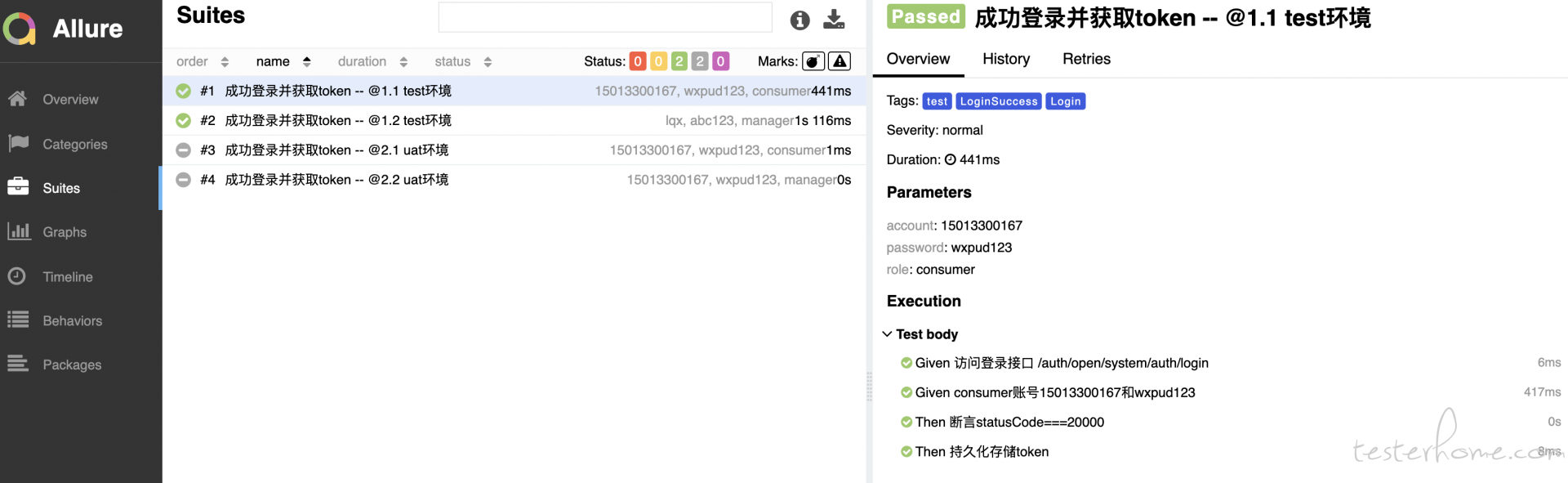Toggle unknown status filter showing 0
Image resolution: width=1568 pixels, height=483 pixels.
pyautogui.click(x=720, y=61)
